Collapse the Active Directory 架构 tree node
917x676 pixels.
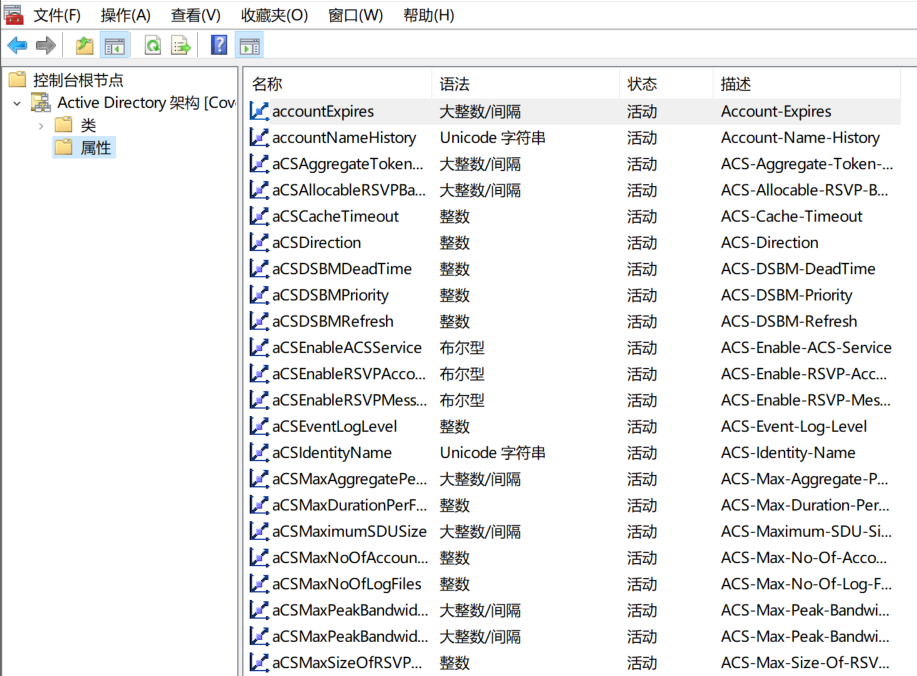pos(17,103)
